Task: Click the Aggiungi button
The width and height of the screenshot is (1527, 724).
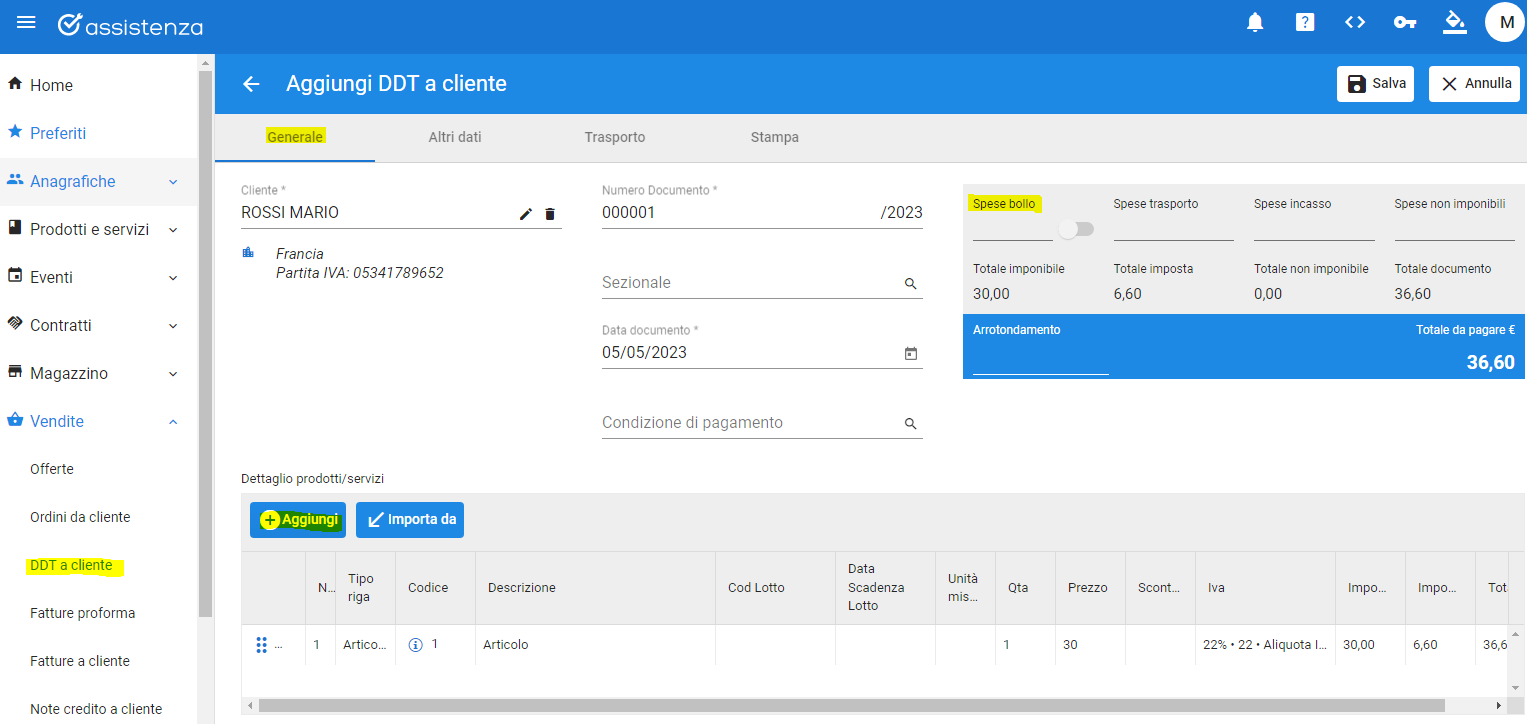Action: pyautogui.click(x=298, y=520)
